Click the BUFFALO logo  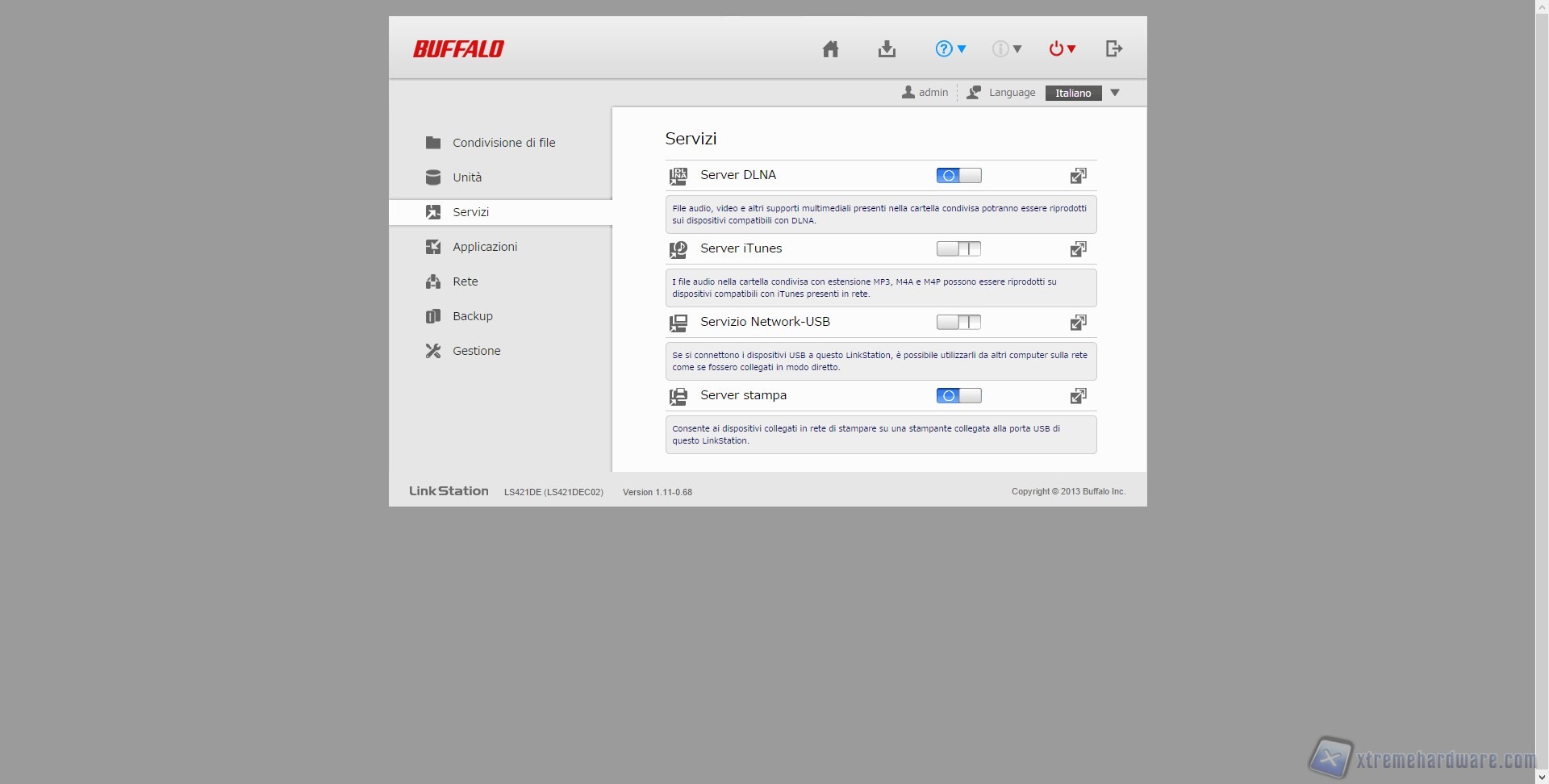[458, 49]
